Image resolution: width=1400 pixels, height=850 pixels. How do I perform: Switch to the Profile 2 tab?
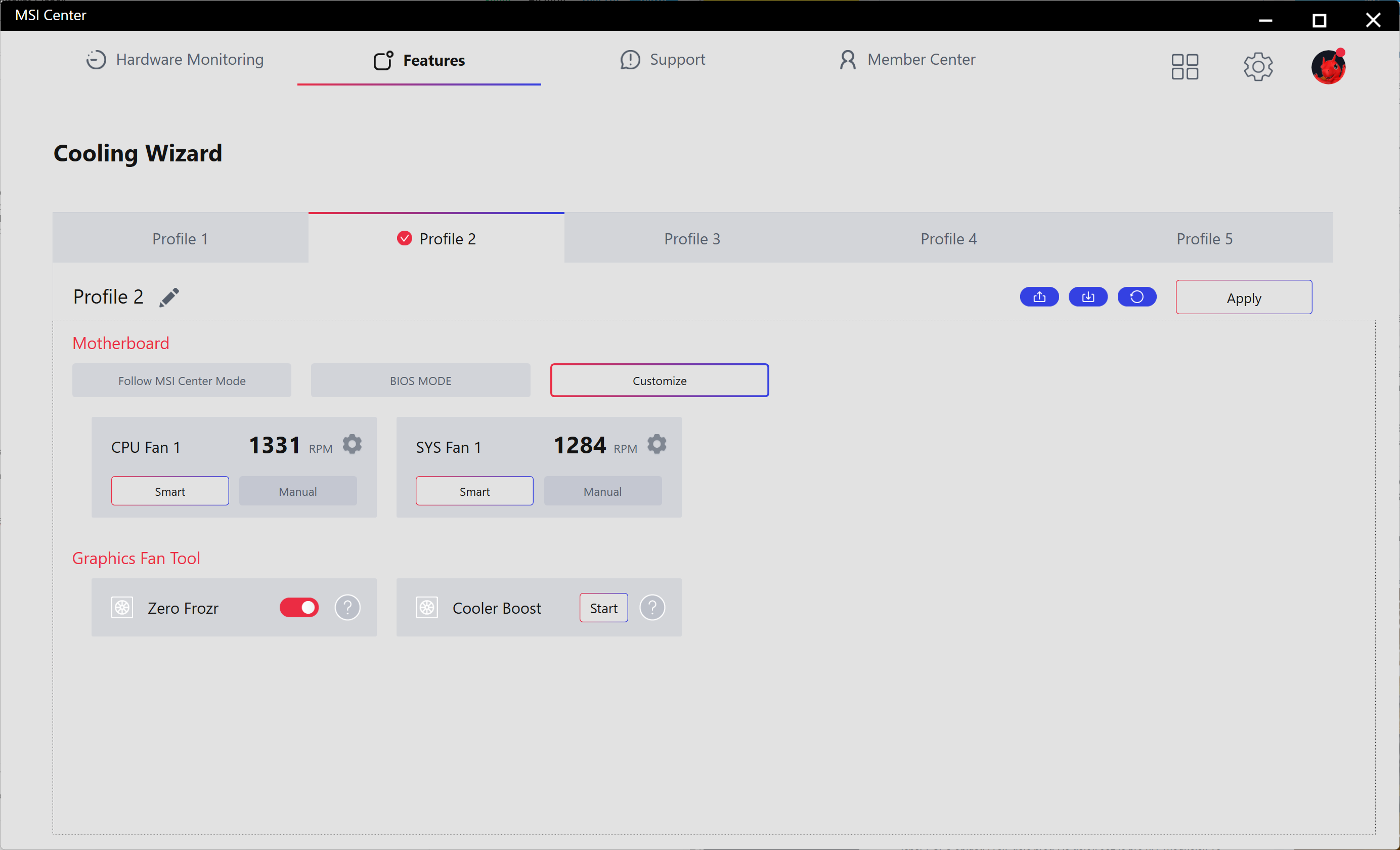point(436,238)
